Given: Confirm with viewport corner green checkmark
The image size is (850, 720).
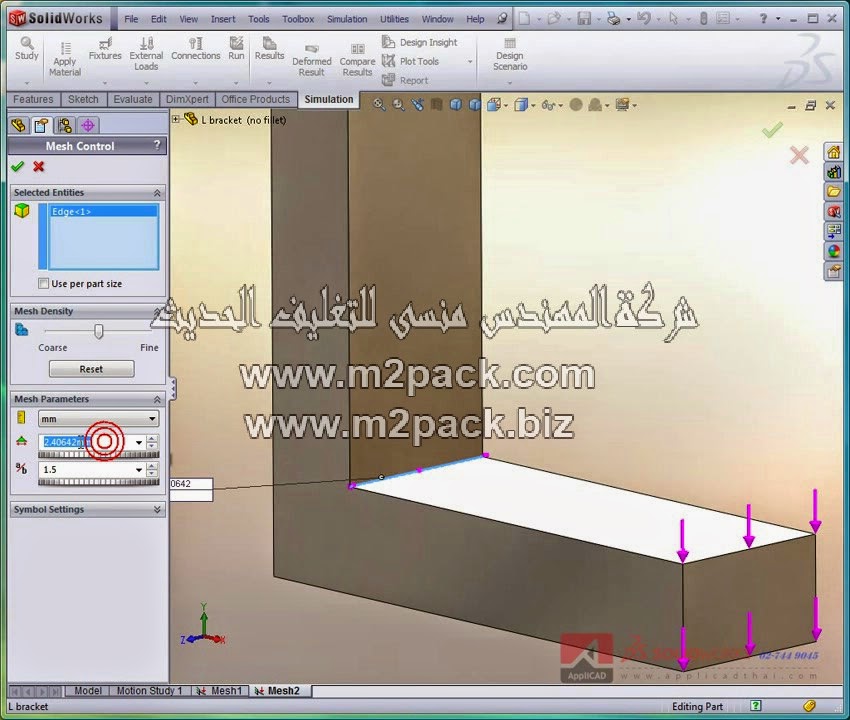Looking at the screenshot, I should [772, 130].
